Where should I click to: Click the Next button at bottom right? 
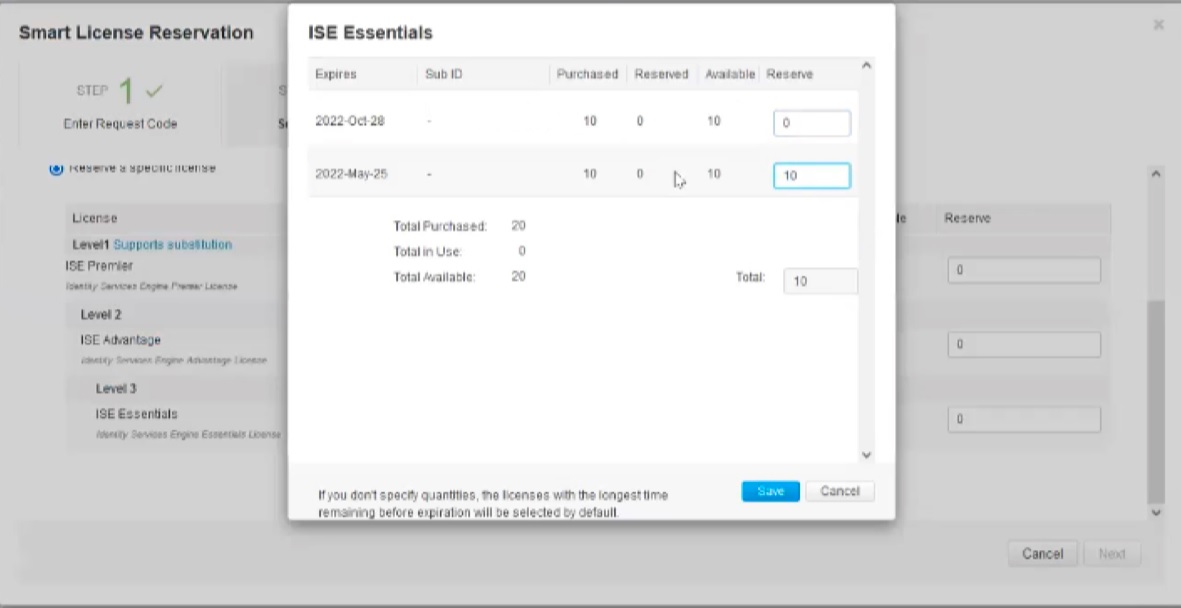pyautogui.click(x=1113, y=553)
